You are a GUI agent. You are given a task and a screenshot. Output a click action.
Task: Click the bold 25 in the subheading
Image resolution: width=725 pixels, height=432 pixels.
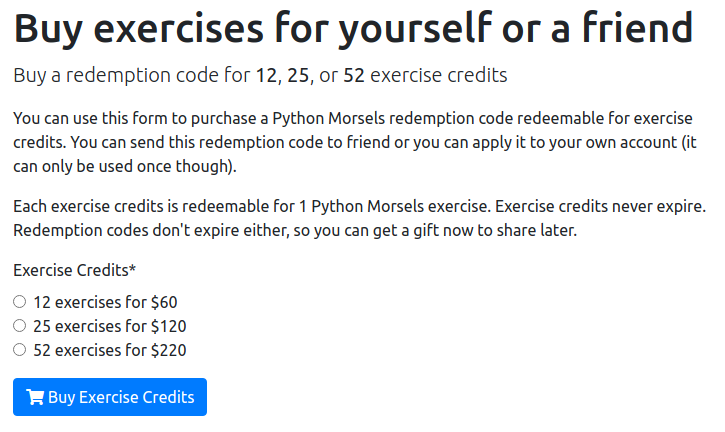tap(298, 75)
